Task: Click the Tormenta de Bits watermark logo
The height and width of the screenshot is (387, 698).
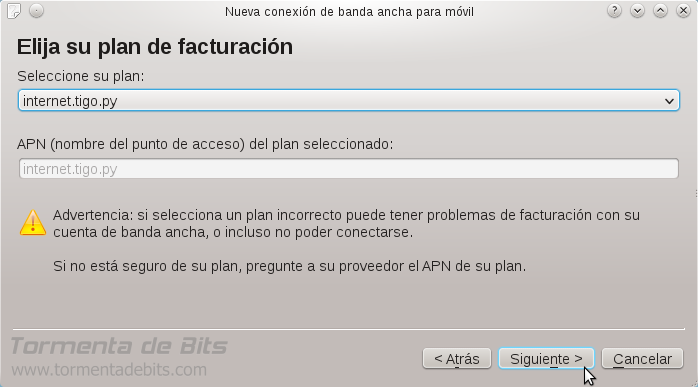Action: 119,346
